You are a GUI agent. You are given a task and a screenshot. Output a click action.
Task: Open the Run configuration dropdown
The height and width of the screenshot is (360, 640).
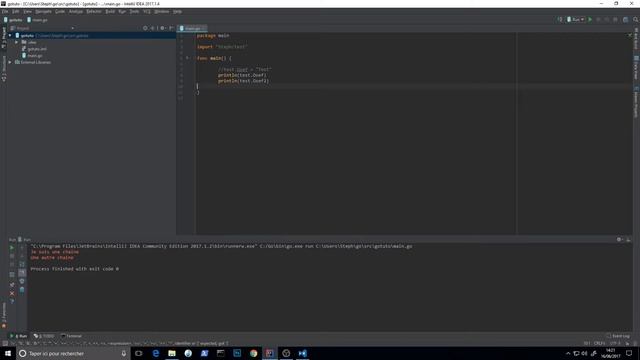tap(576, 19)
